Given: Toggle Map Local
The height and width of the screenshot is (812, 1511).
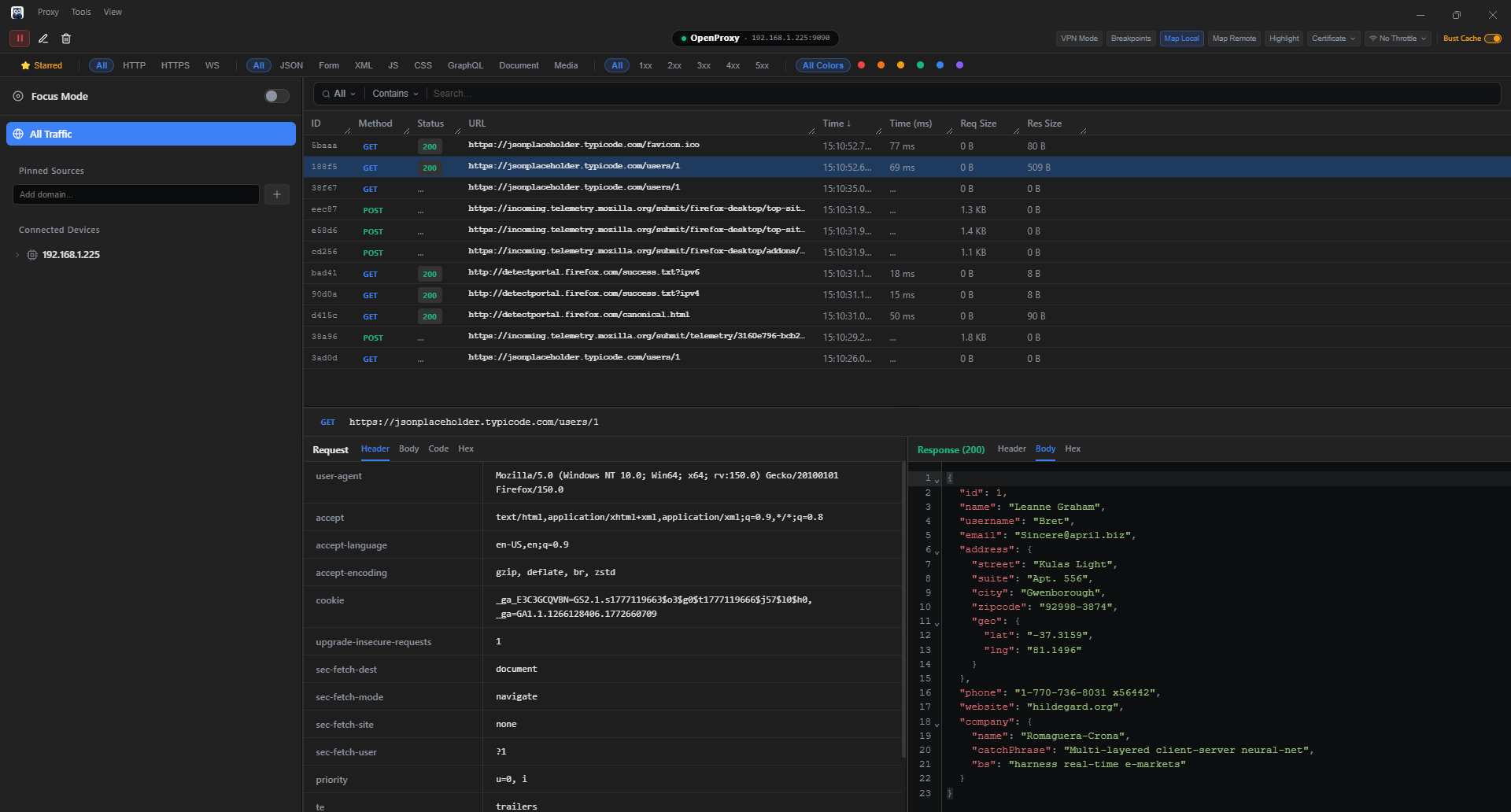Looking at the screenshot, I should 1181,38.
